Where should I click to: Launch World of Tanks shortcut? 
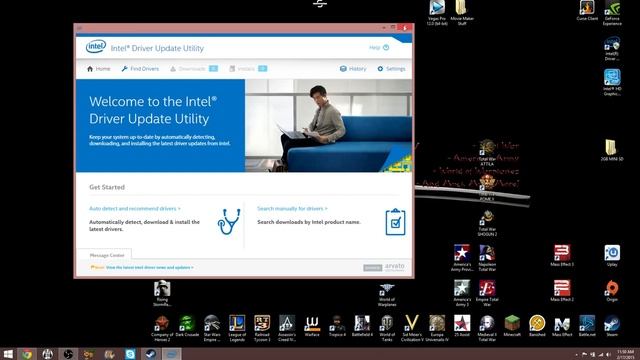click(387, 328)
